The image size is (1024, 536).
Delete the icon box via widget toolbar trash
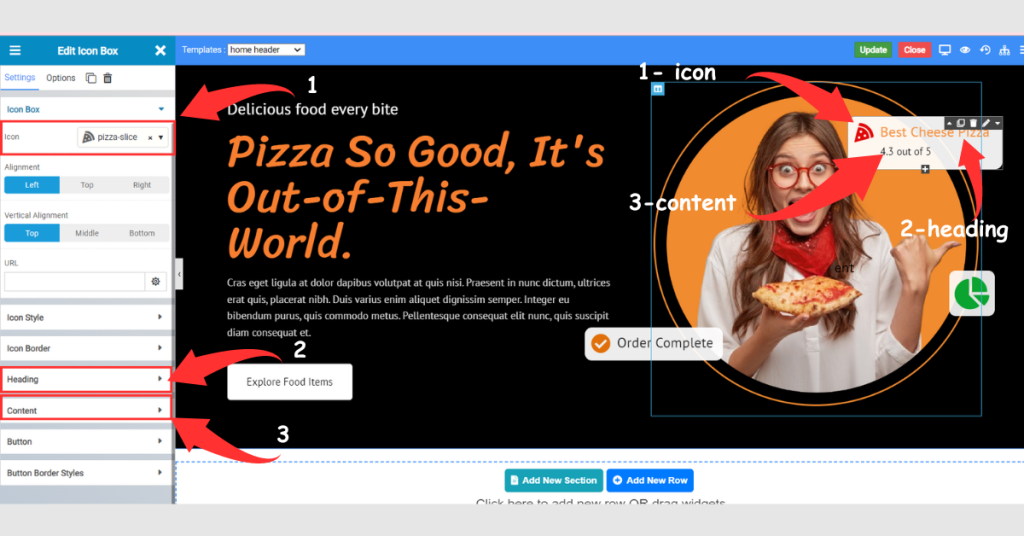pos(973,123)
